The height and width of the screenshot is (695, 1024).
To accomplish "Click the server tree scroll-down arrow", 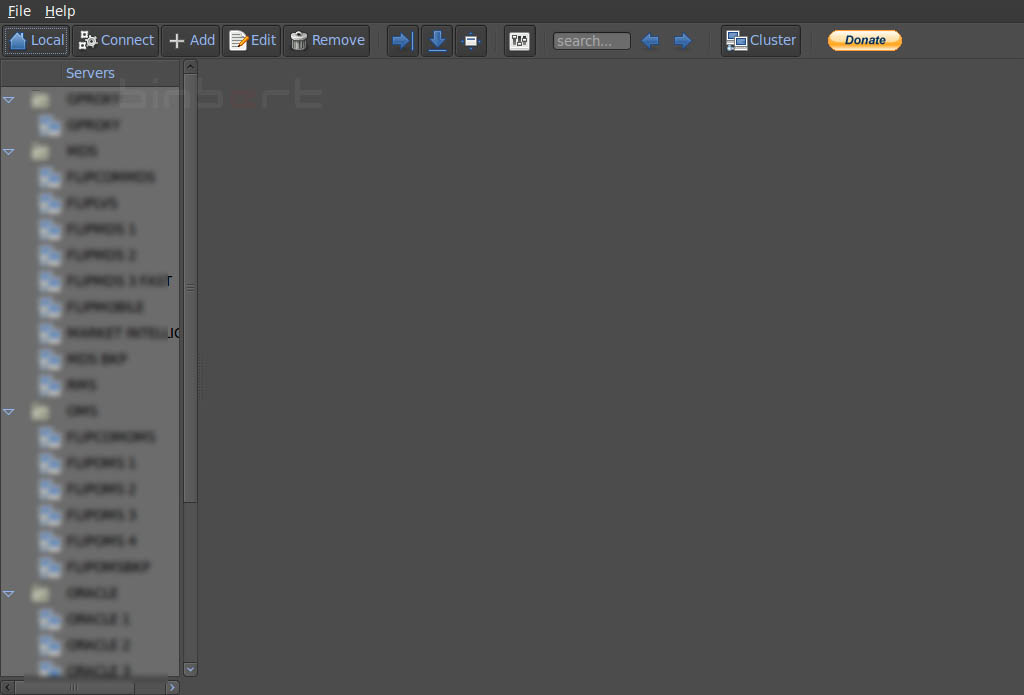I will point(190,669).
